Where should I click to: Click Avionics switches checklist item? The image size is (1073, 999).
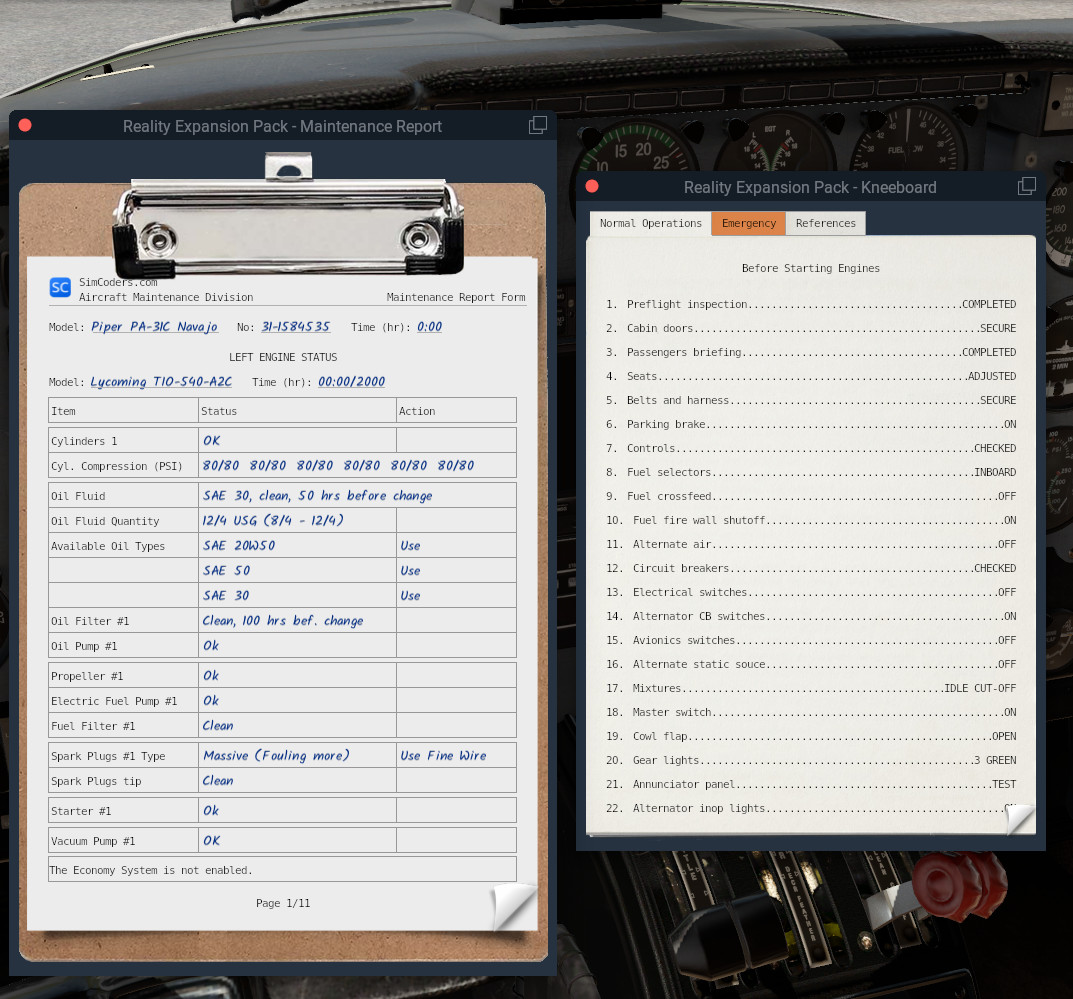coord(811,640)
